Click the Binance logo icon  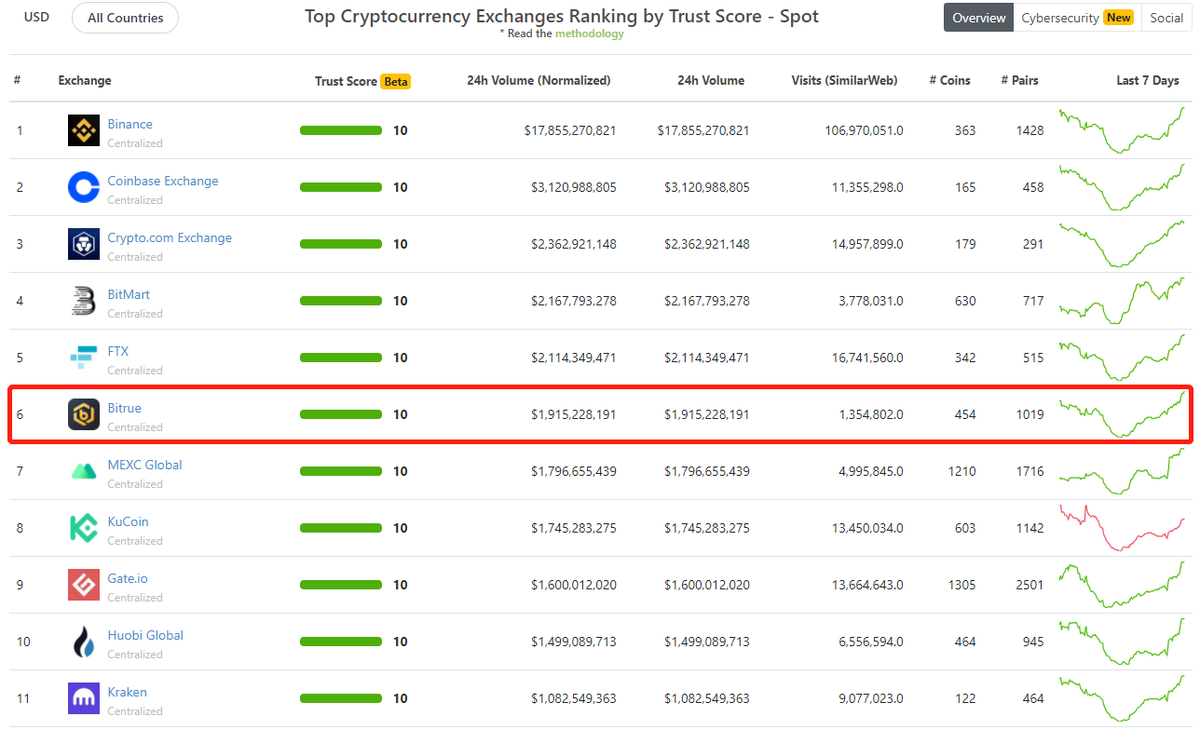(x=83, y=130)
